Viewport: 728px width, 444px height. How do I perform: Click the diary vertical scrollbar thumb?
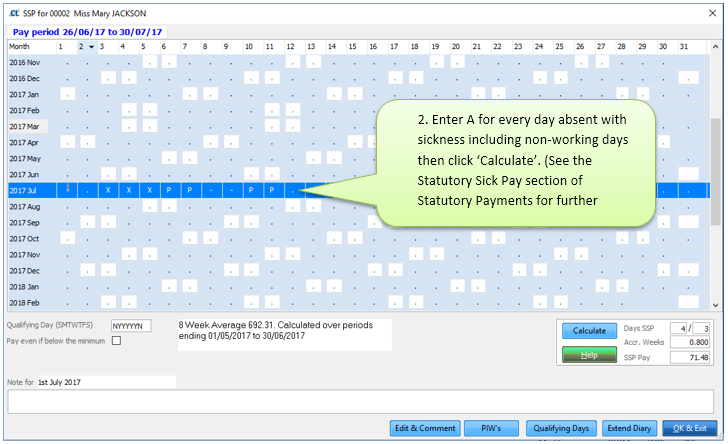(715, 171)
